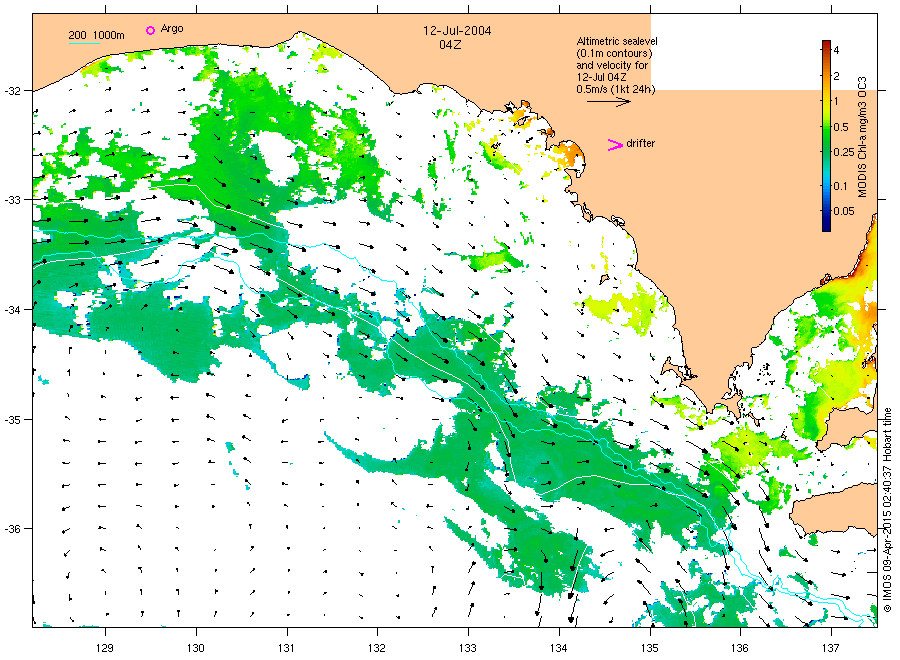Screen dimensions: 900x660
Task: Click latitude label -32
Action: [x=13, y=91]
